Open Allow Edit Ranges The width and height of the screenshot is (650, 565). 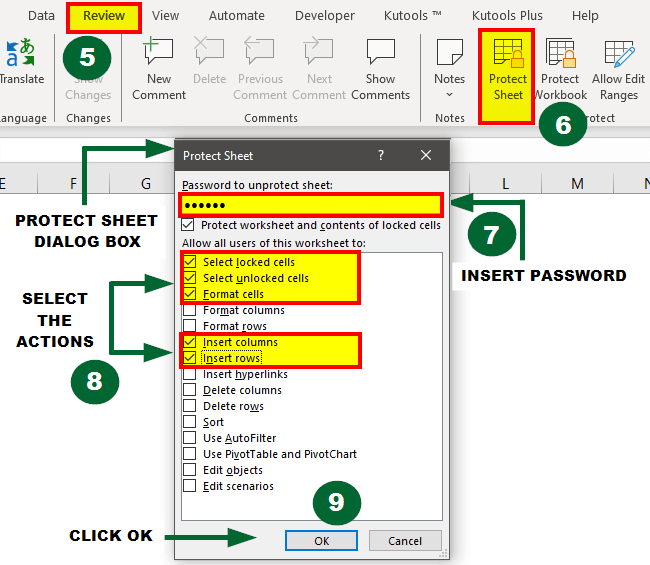619,70
